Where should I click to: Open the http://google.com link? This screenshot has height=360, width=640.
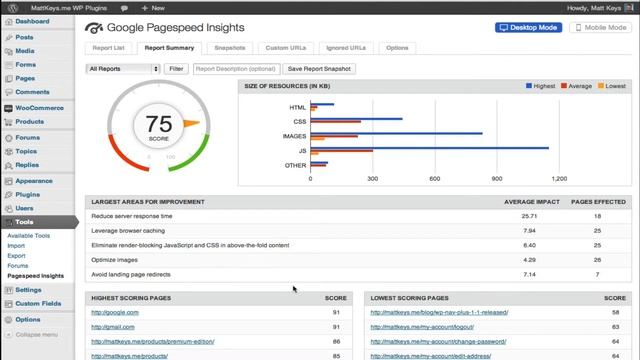(115, 313)
